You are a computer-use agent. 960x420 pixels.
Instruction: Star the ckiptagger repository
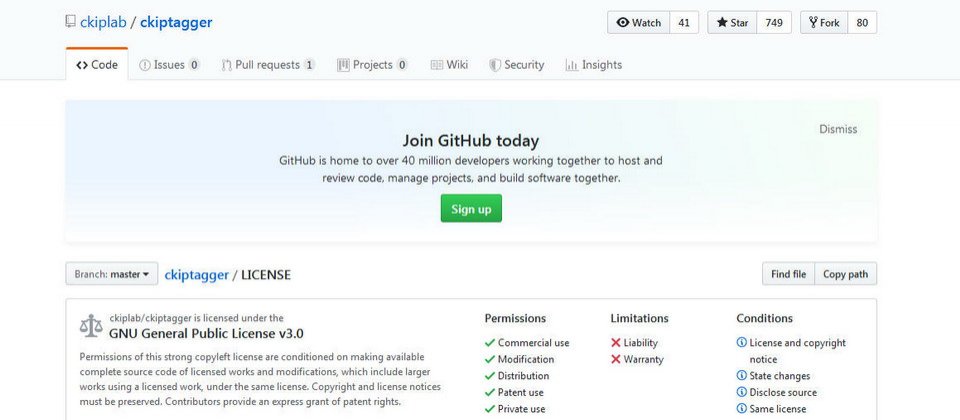pos(732,23)
